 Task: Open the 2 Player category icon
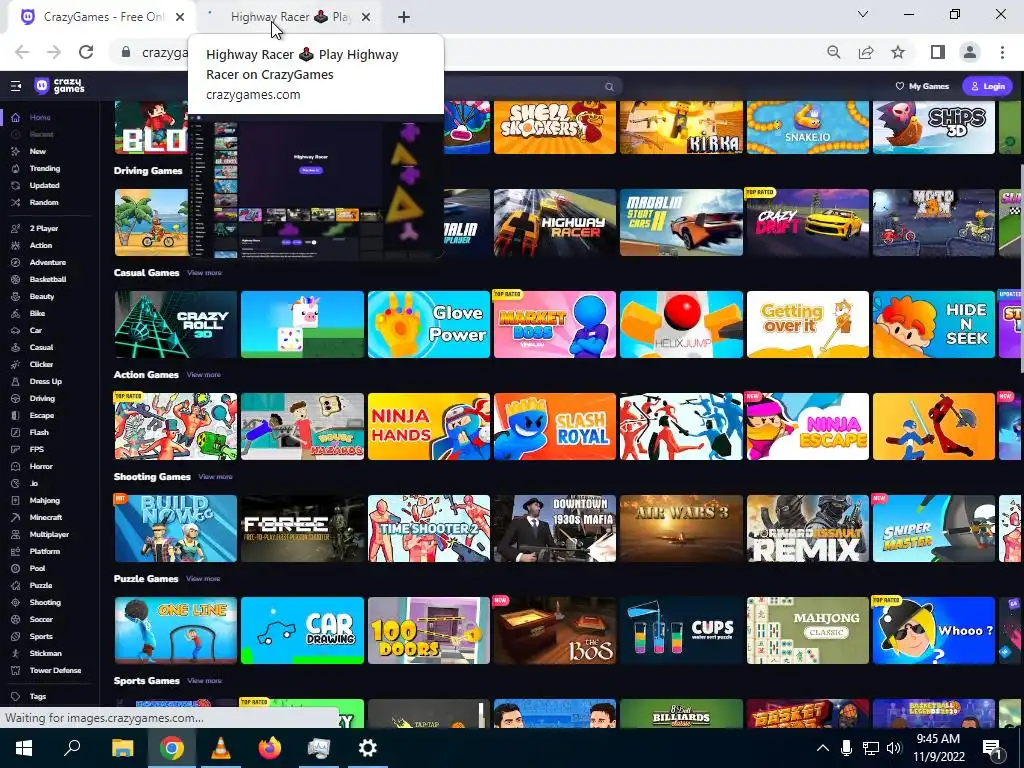16,229
